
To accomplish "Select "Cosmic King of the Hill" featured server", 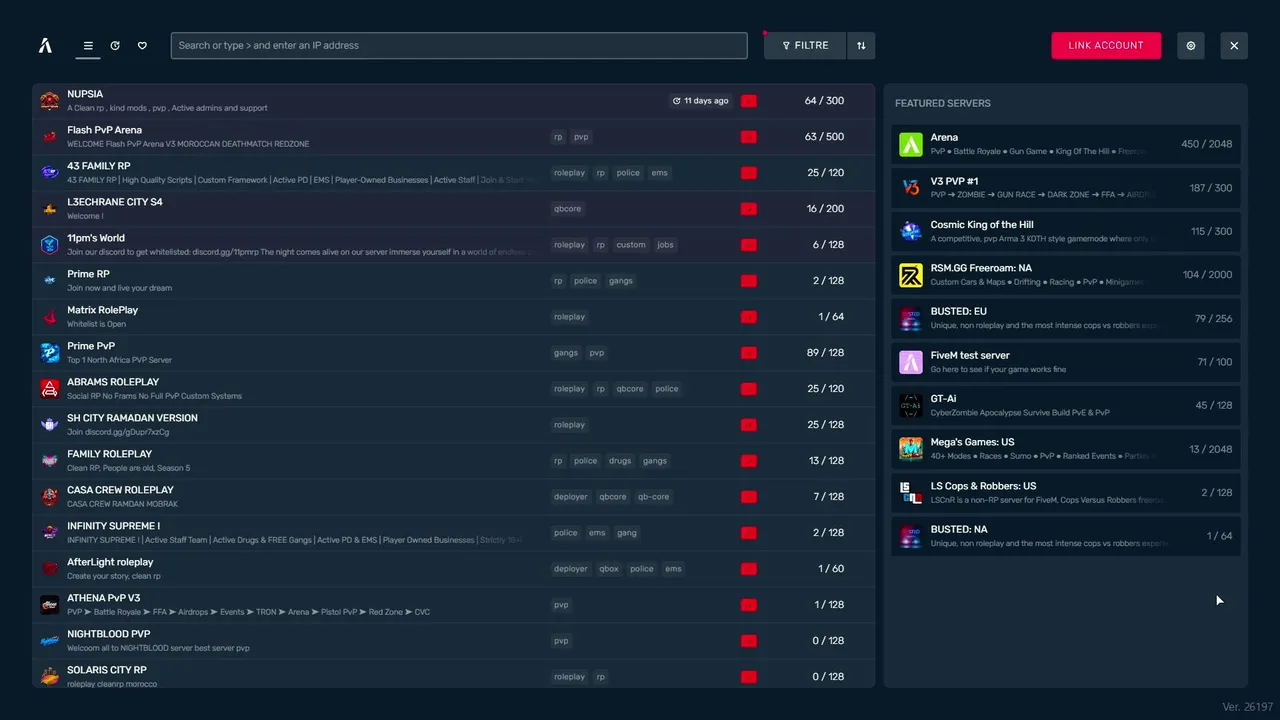I will click(x=1066, y=231).
